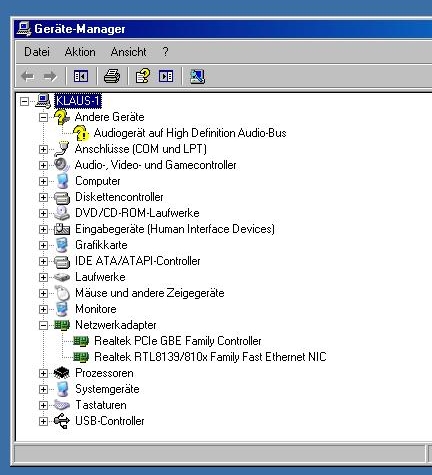Click the Geräte-Manager title bar icon
This screenshot has height=475, width=432.
pos(24,29)
